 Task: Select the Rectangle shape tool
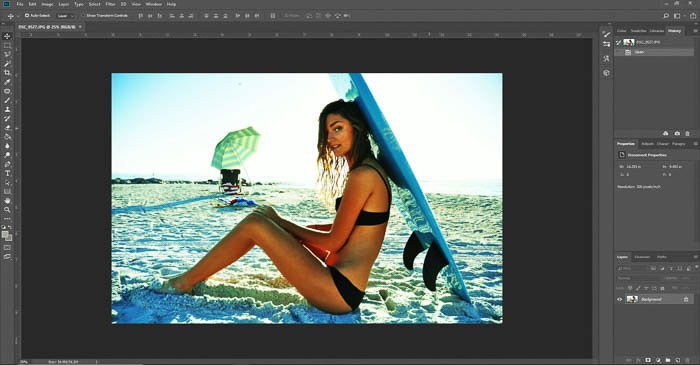click(x=7, y=192)
